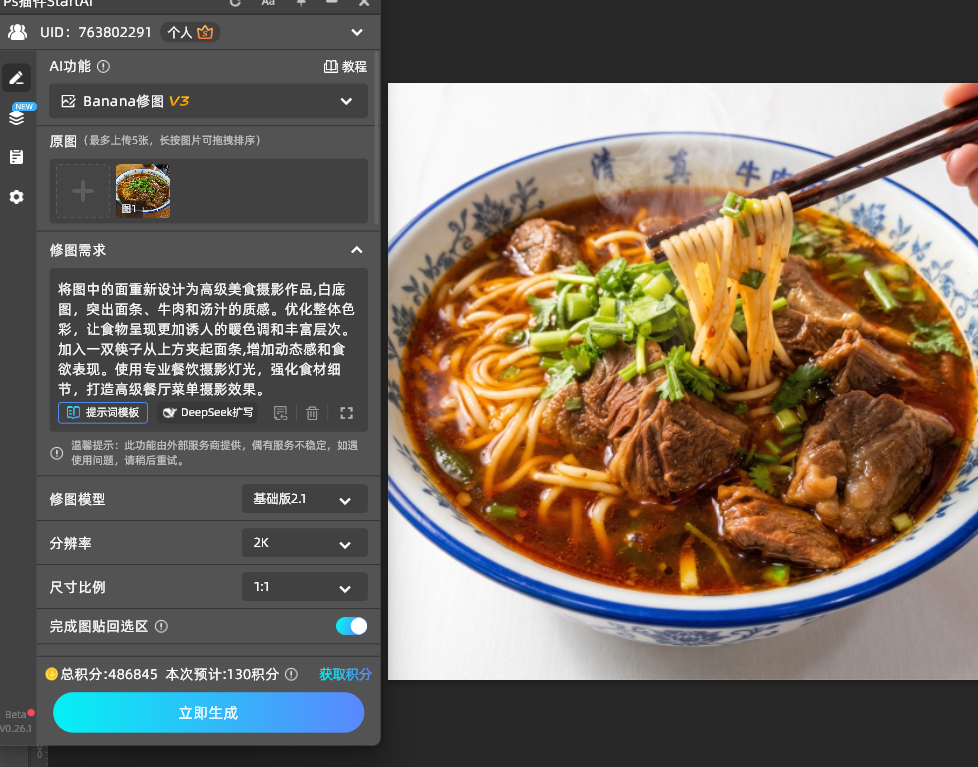Click the gold coin points icon
The height and width of the screenshot is (767, 978).
click(x=51, y=674)
